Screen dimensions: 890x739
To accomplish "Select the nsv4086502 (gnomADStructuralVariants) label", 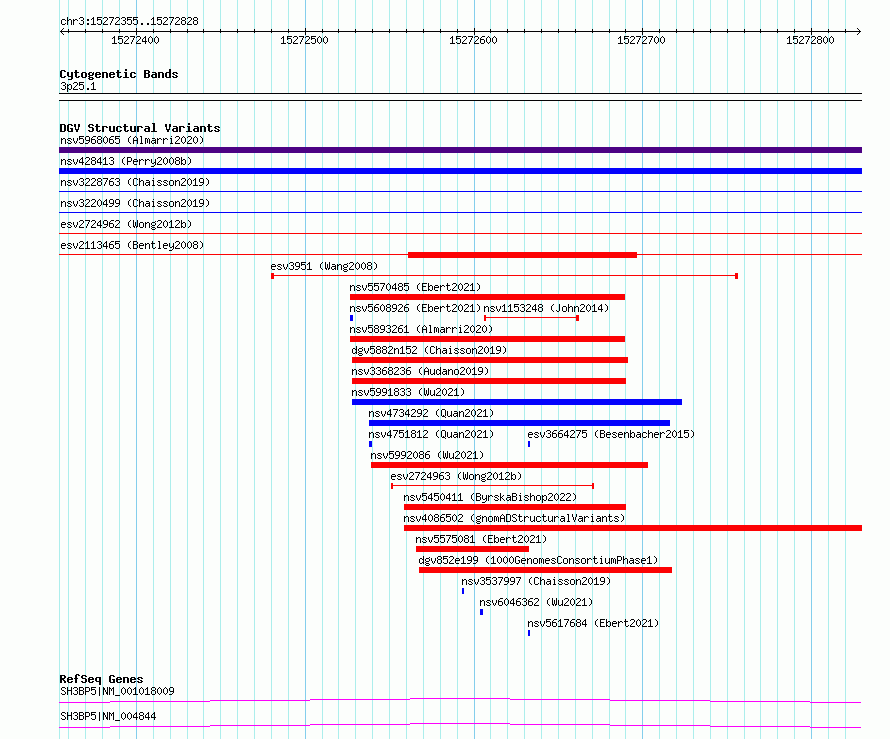I will [514, 518].
